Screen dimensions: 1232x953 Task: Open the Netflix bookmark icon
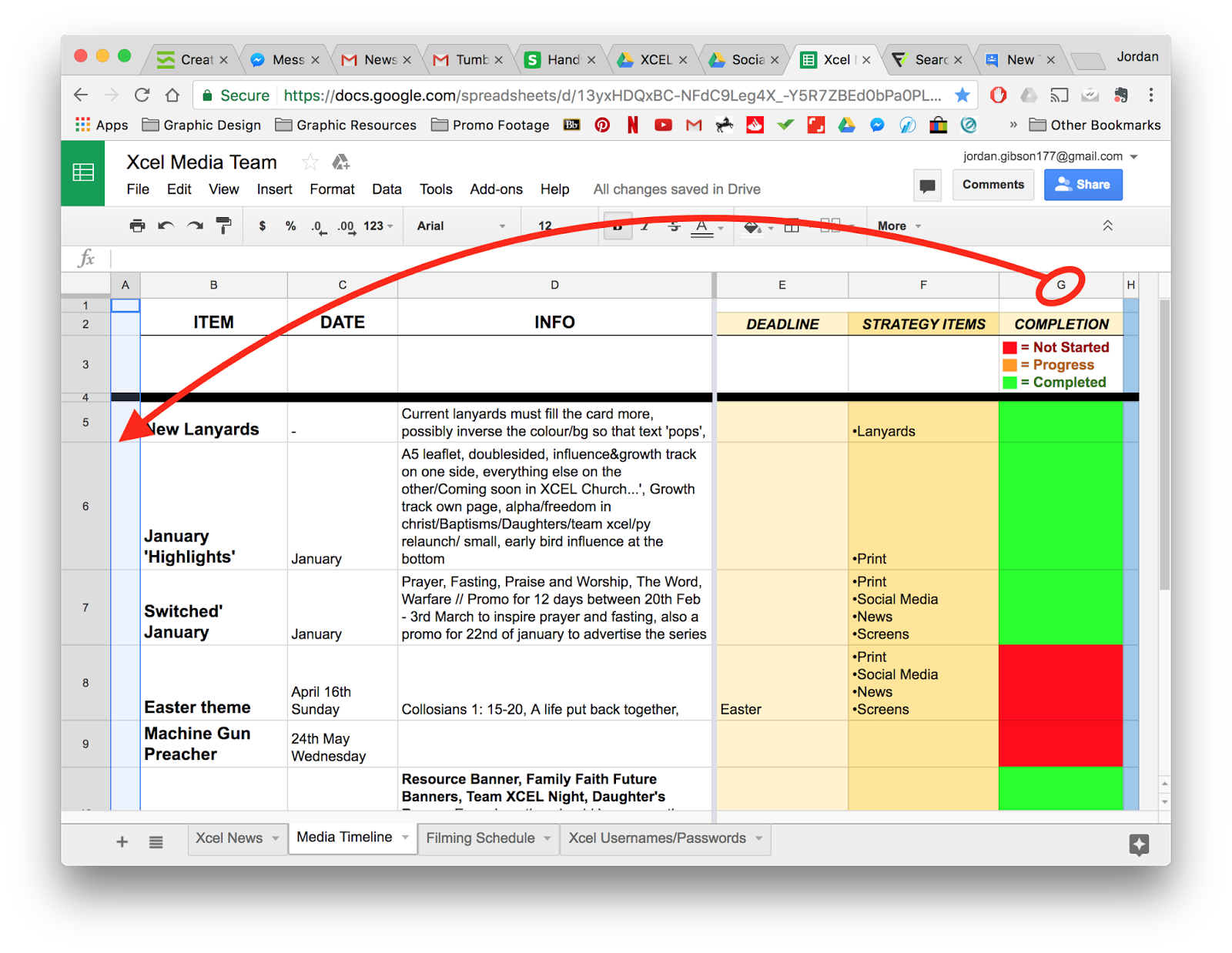coord(632,125)
